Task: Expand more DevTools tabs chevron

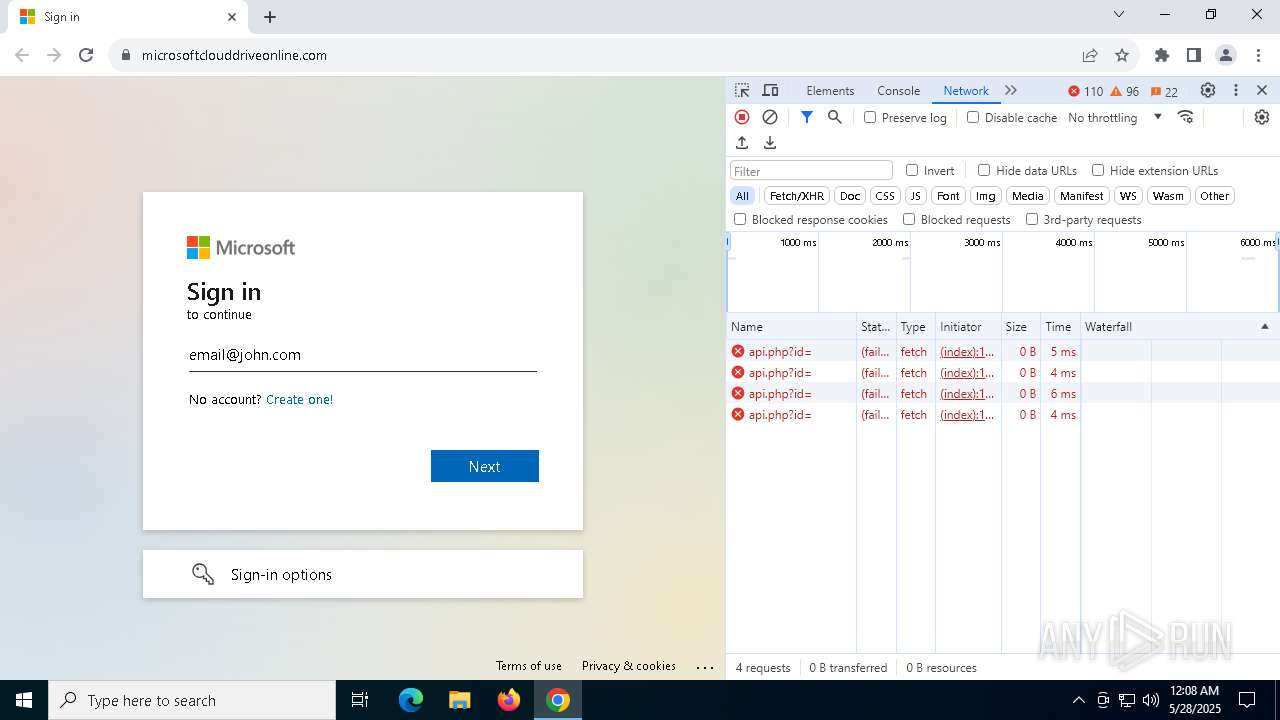Action: pos(1011,90)
